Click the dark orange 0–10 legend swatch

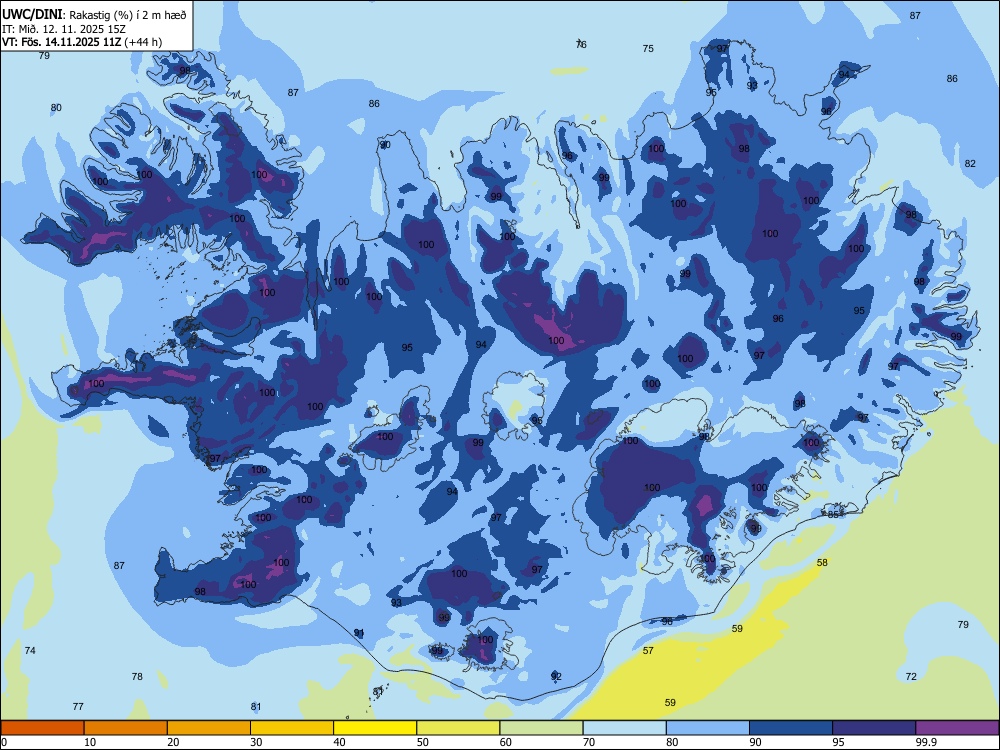click(x=42, y=728)
